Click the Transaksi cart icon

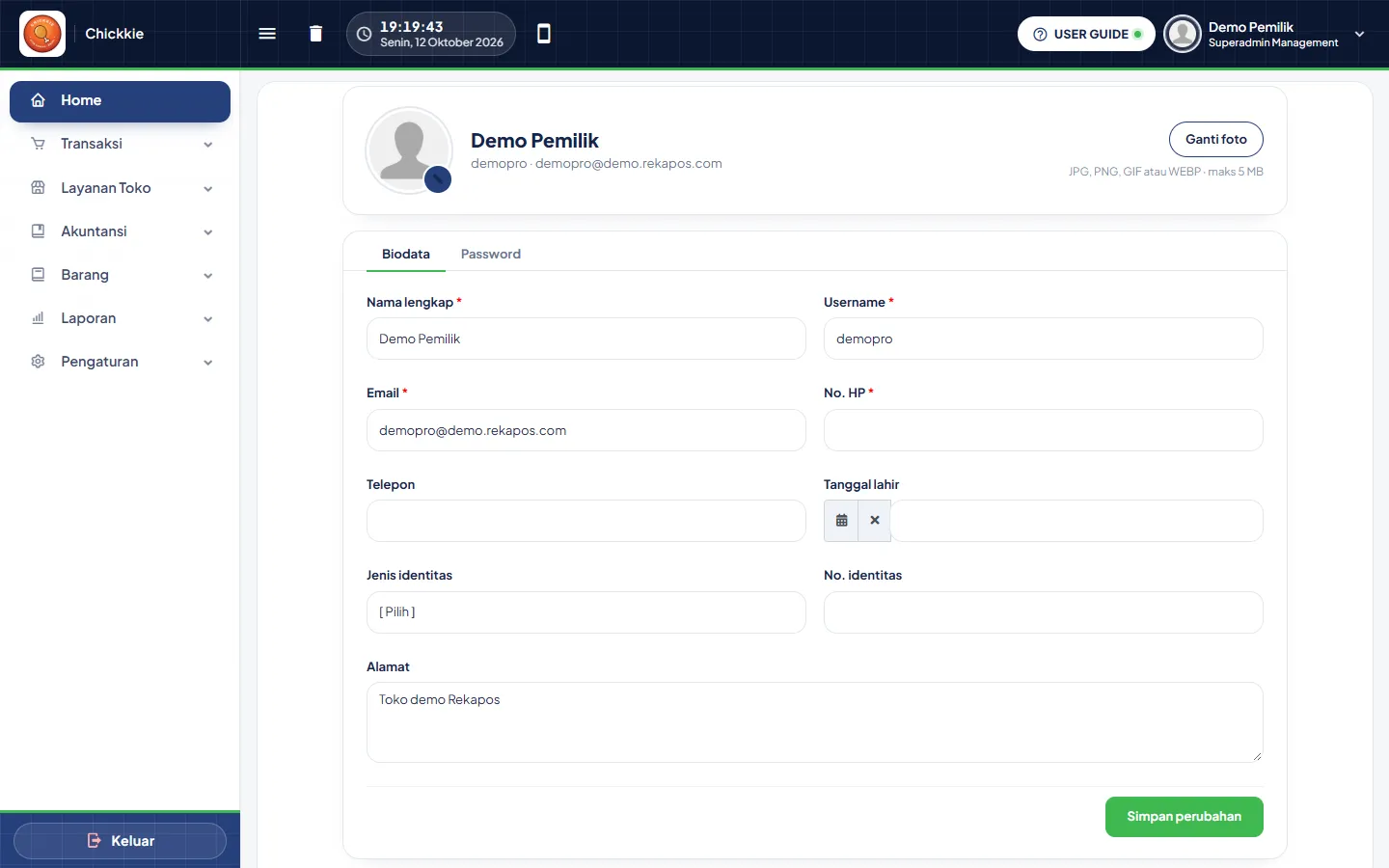tap(39, 144)
